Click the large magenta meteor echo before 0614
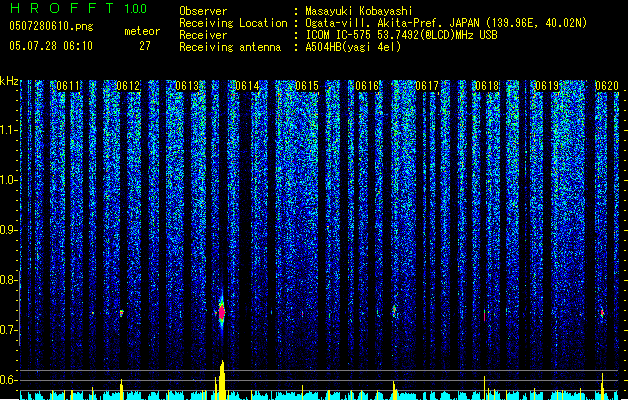This screenshot has height=400, width=629. coord(222,312)
